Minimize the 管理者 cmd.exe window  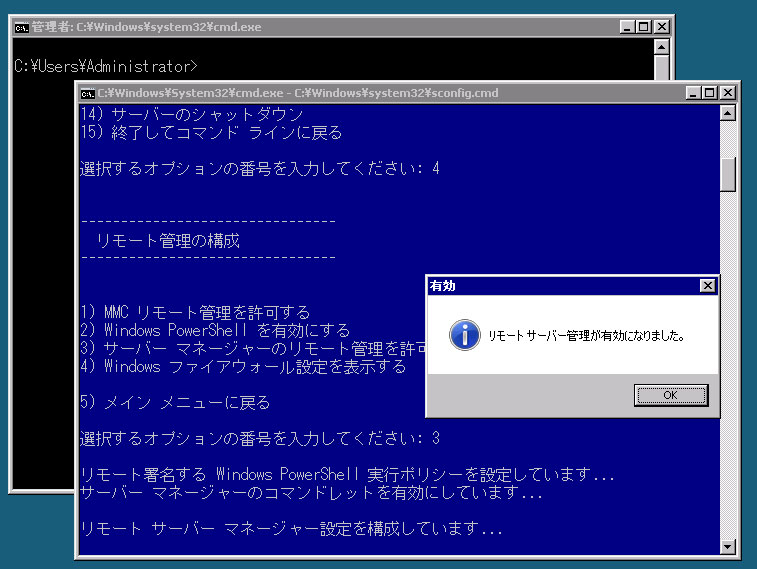(627, 27)
